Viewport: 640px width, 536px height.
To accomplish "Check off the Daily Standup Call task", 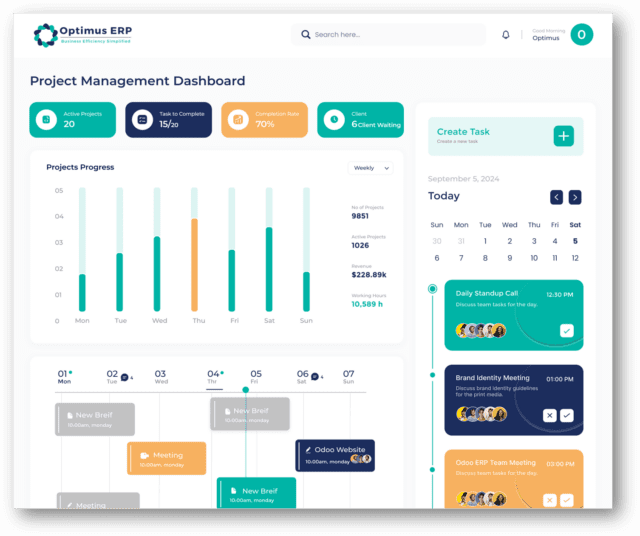I will coord(566,331).
